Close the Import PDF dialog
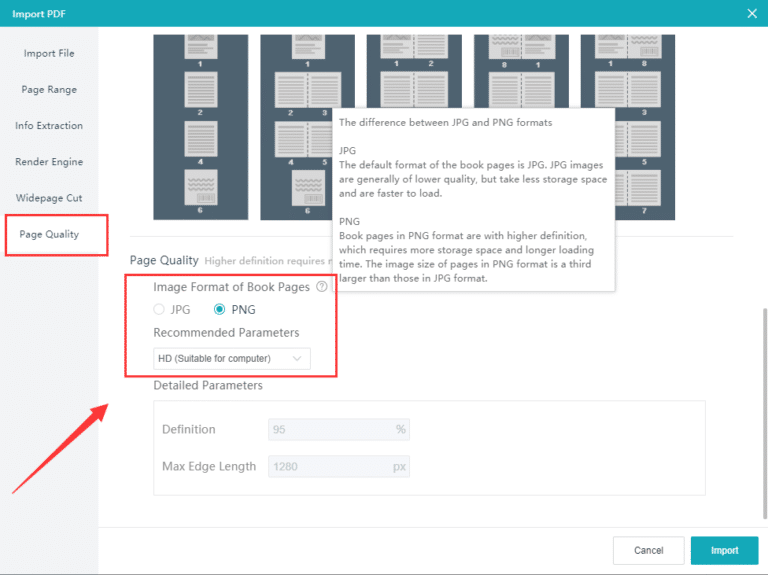The image size is (768, 575). click(x=751, y=13)
